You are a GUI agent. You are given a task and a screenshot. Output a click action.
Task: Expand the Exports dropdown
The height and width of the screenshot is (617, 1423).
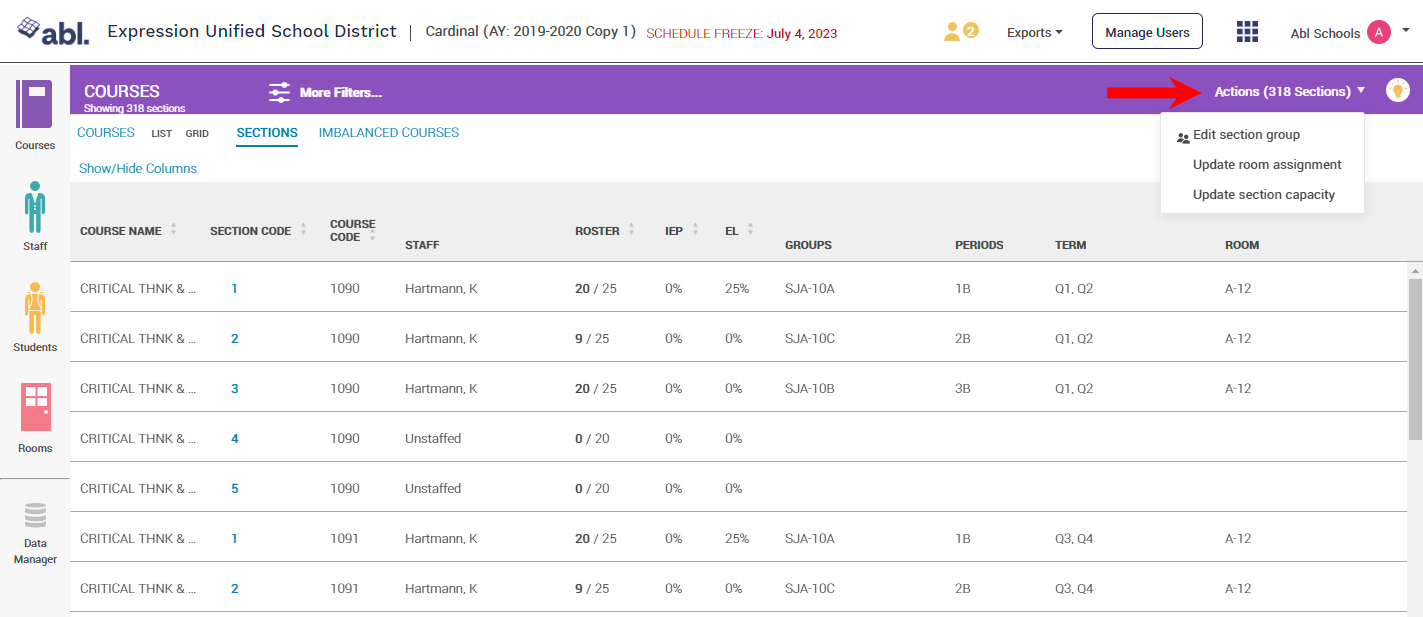(1034, 33)
